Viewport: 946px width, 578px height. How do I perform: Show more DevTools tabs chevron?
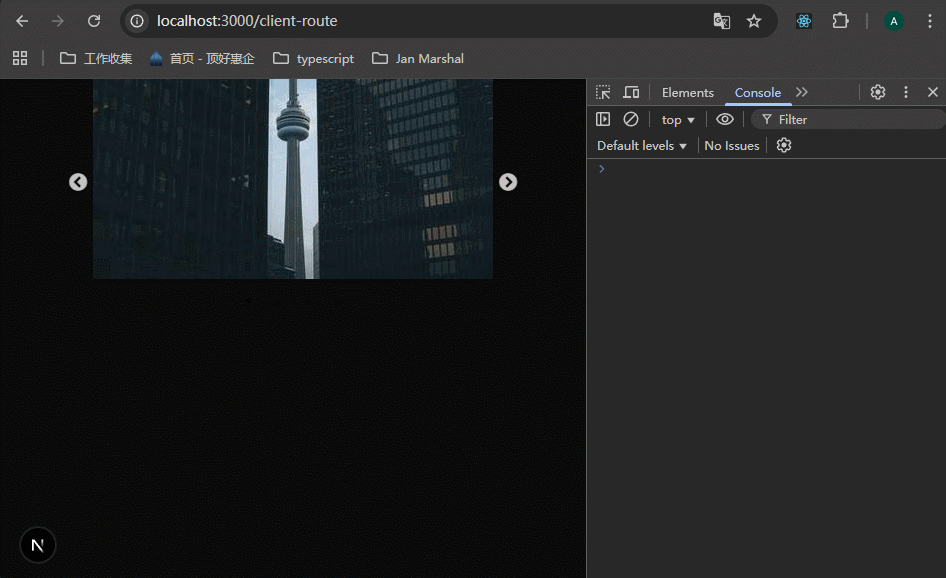click(802, 92)
